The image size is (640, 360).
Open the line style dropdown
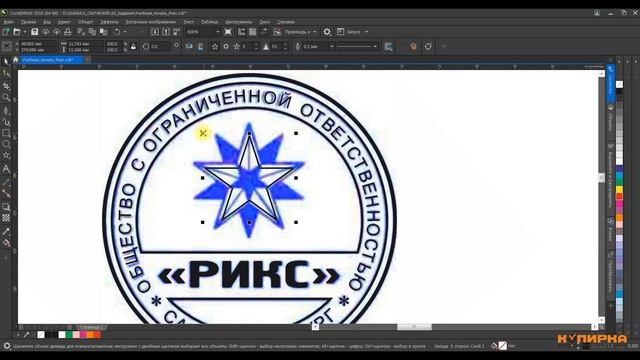click(375, 47)
